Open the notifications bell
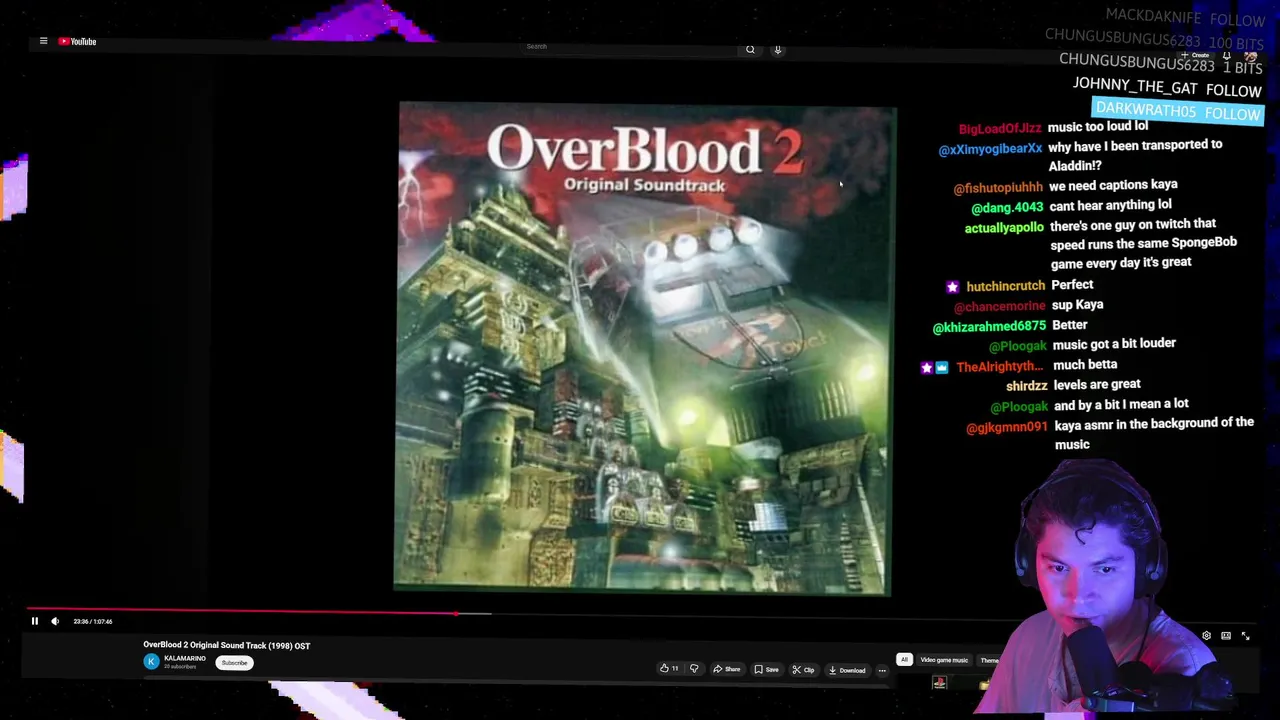Screen dimensions: 1280x720 point(1226,56)
